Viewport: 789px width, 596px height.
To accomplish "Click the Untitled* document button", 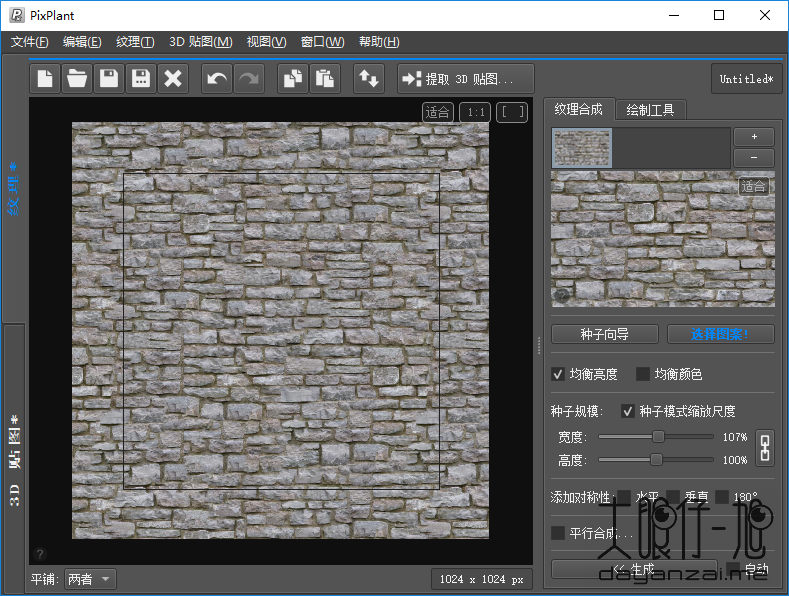I will coord(746,79).
